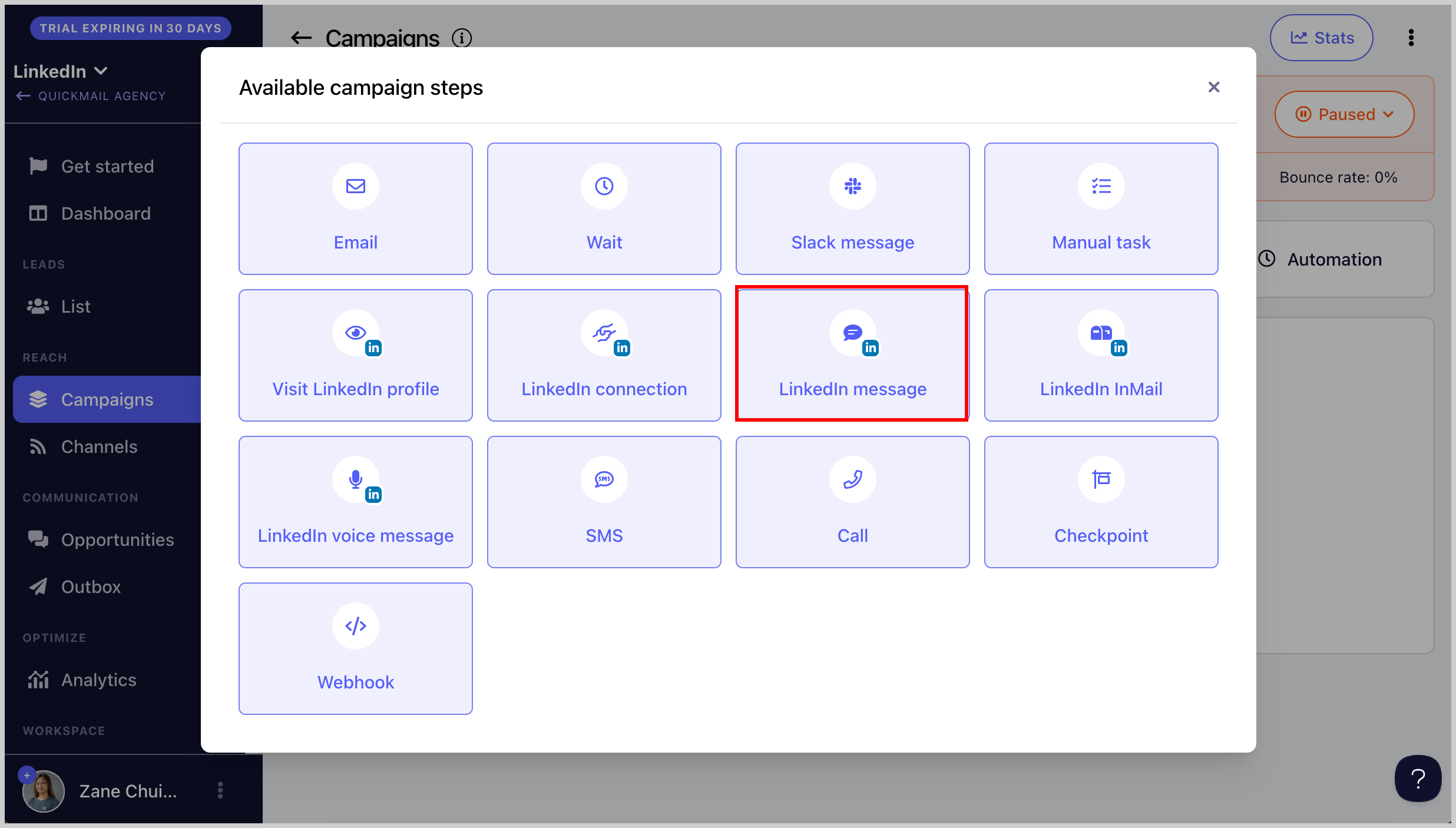Select Visit LinkedIn profile step
Screen dimensions: 1456x828
(x=356, y=355)
